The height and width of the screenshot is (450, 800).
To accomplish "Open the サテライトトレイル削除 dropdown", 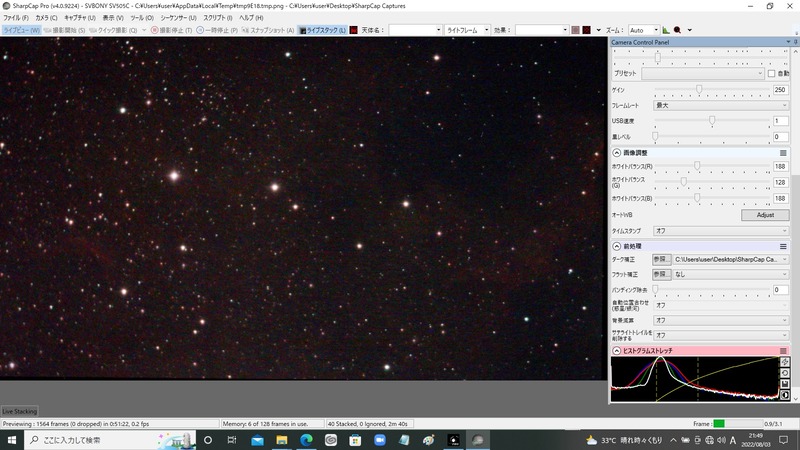I will (x=721, y=336).
